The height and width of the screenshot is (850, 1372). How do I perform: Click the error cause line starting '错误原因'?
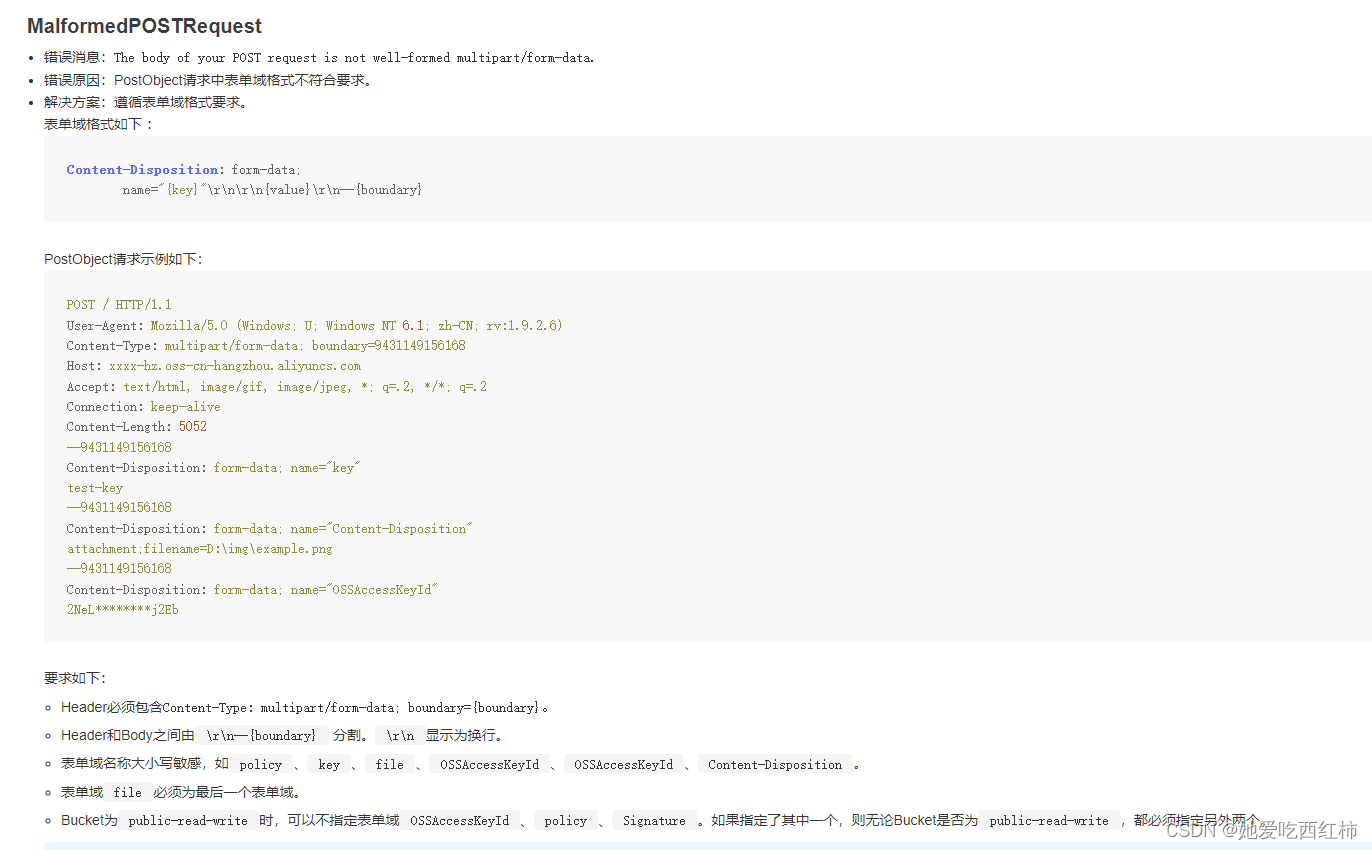pyautogui.click(x=208, y=80)
